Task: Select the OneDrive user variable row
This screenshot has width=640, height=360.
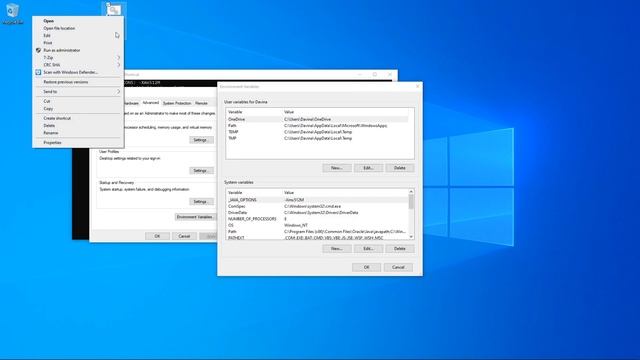Action: click(x=317, y=119)
